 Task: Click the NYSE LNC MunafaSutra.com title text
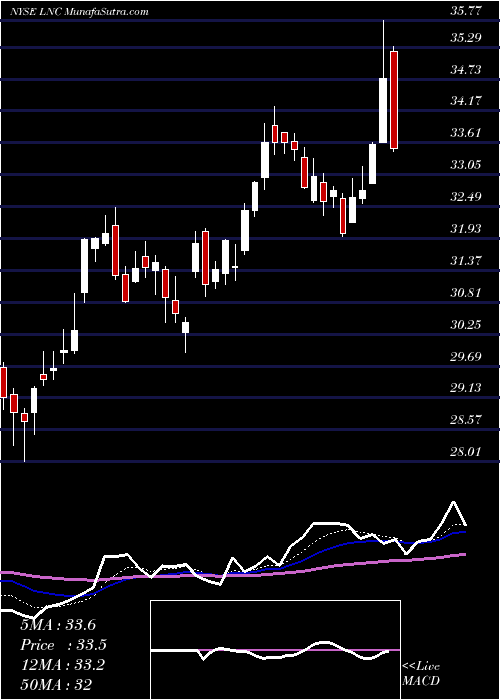click(x=79, y=12)
